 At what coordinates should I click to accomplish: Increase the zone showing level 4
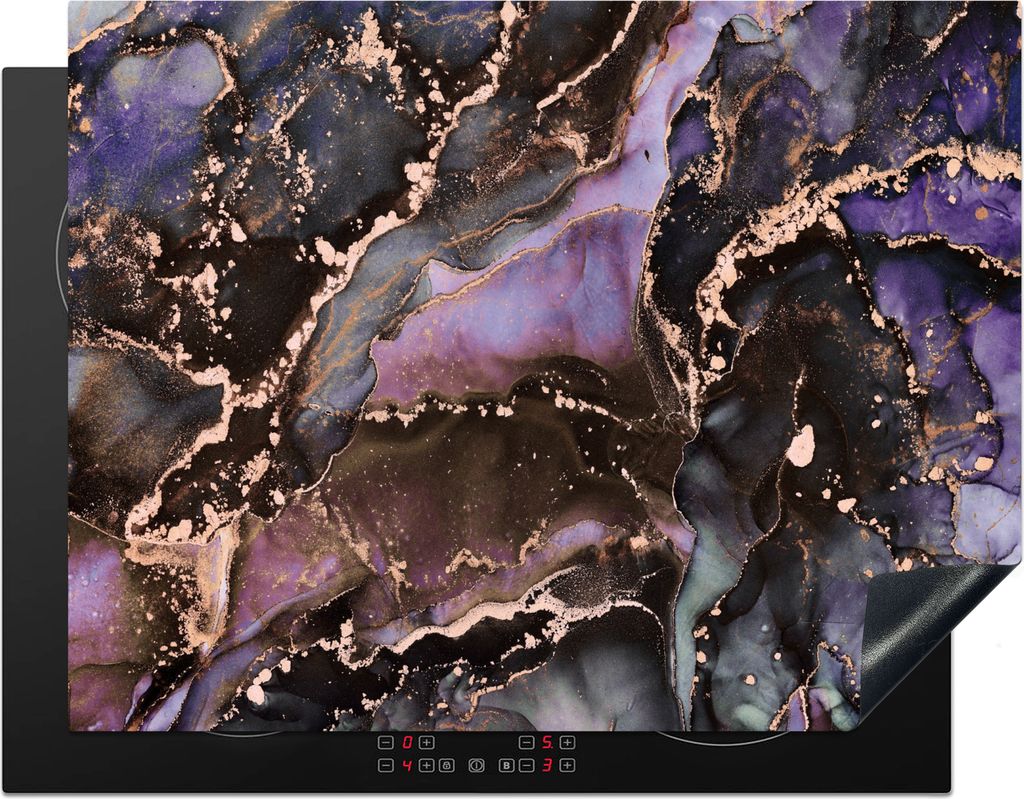coord(426,765)
